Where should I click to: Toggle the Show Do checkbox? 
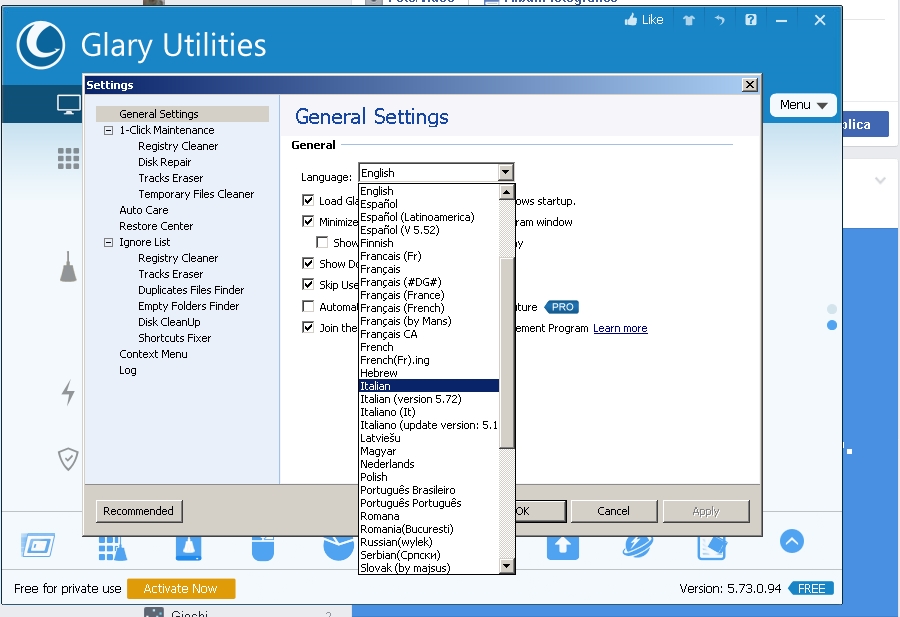[x=308, y=263]
